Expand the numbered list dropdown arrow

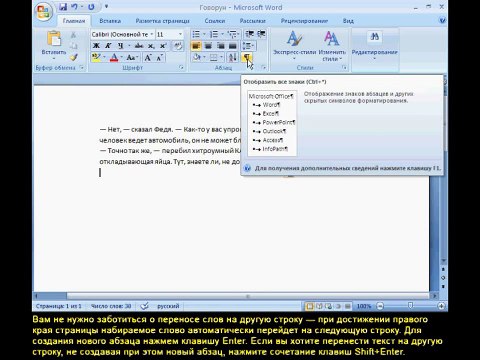click(222, 34)
